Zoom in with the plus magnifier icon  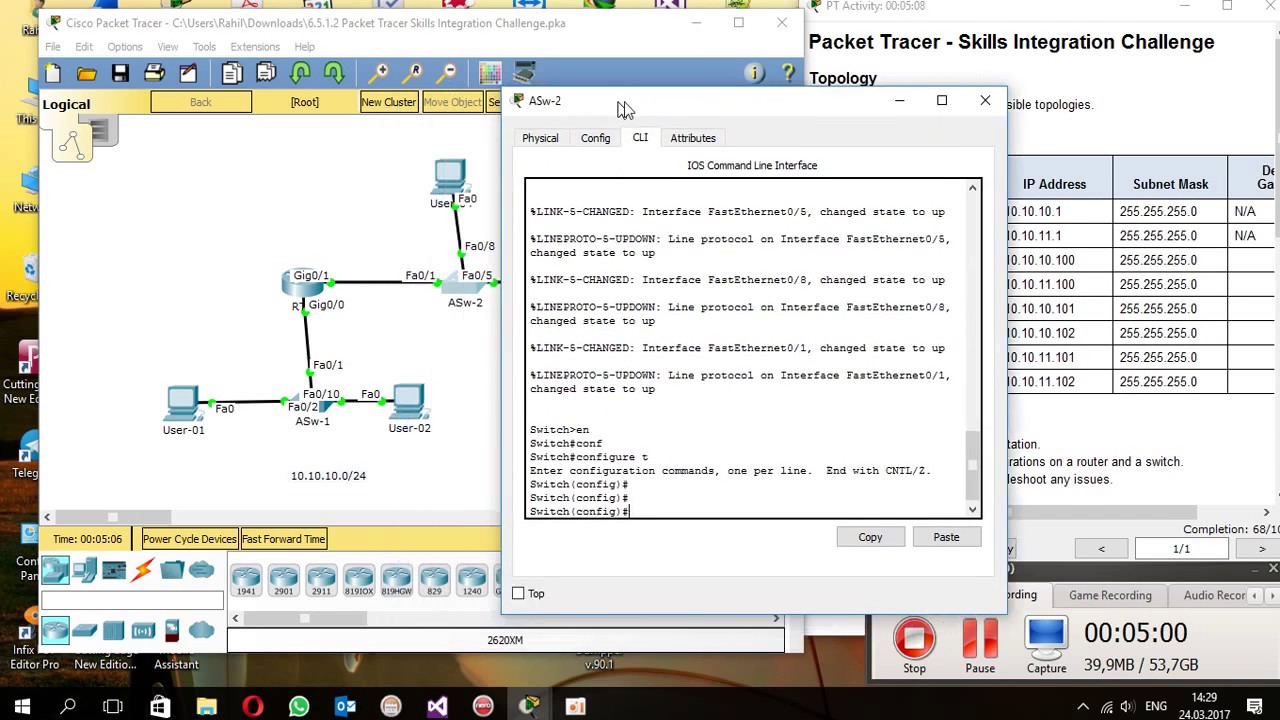click(x=378, y=73)
